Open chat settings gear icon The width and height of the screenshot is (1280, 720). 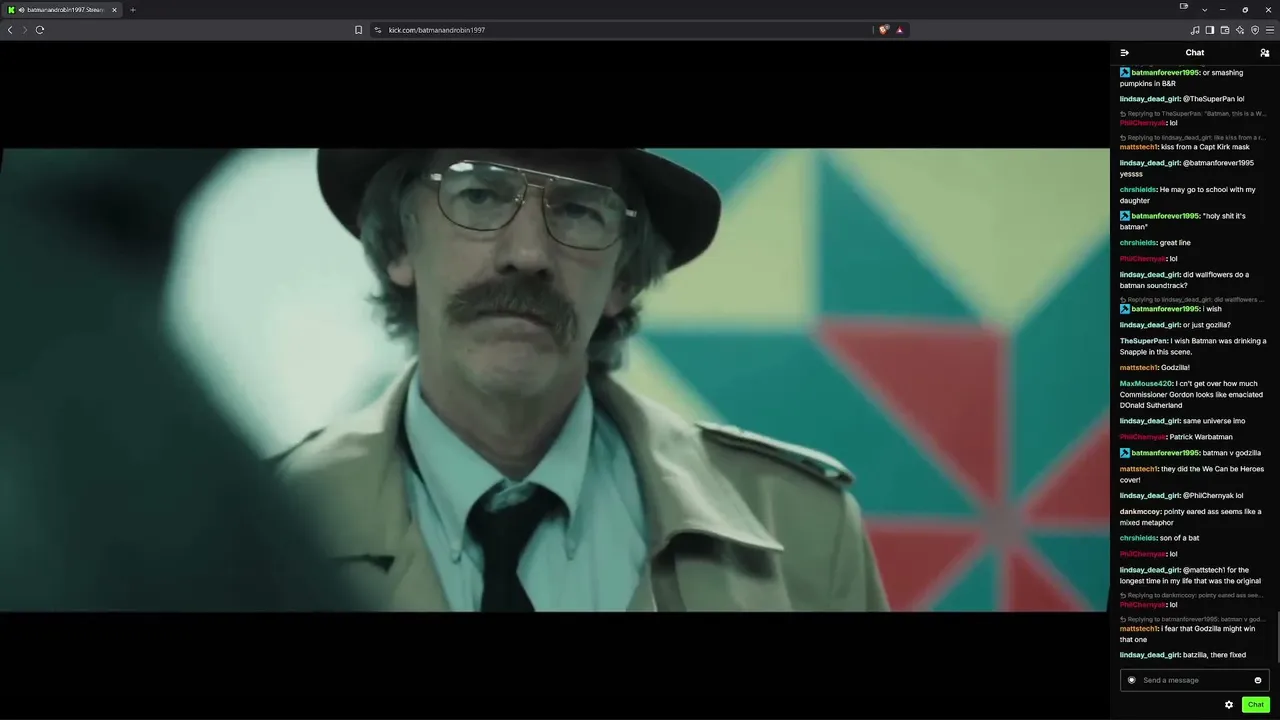1229,705
